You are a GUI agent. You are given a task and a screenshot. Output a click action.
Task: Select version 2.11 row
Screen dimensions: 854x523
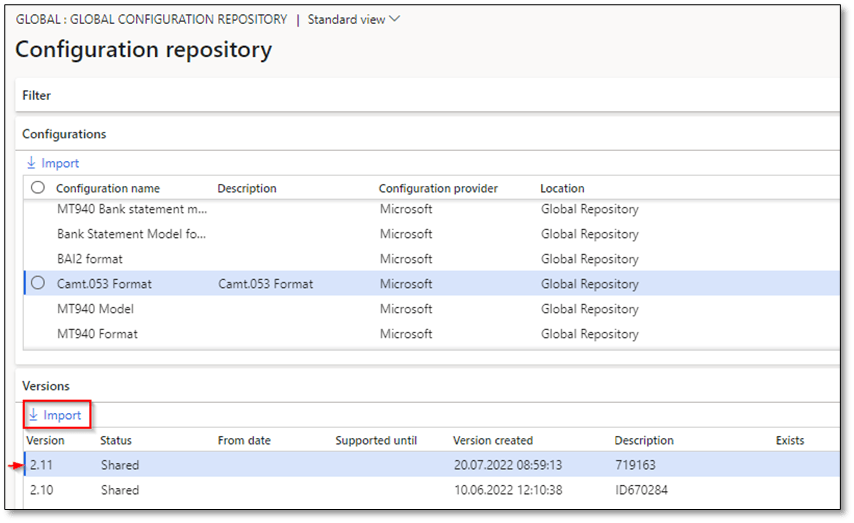42,465
